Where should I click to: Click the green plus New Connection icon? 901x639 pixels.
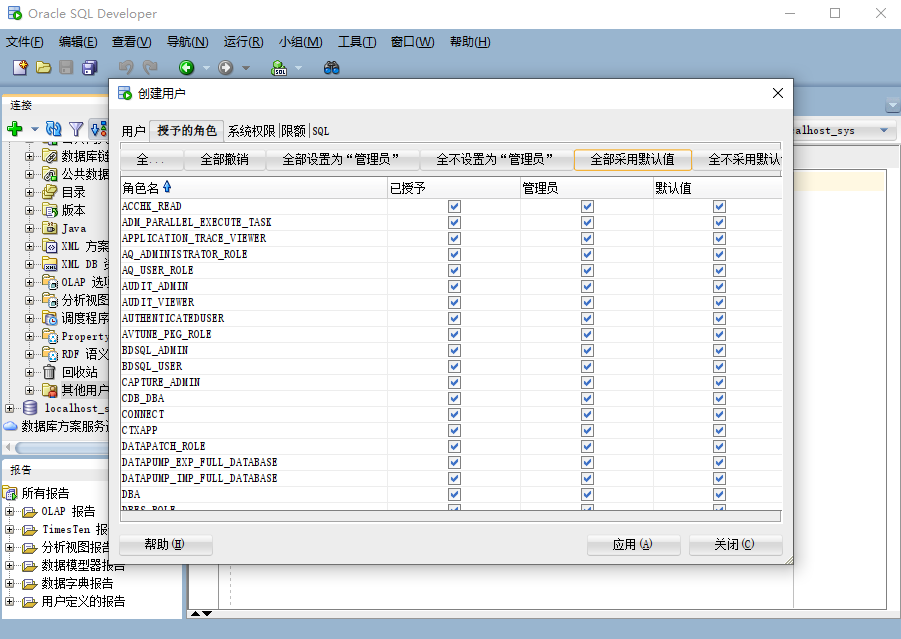click(14, 129)
